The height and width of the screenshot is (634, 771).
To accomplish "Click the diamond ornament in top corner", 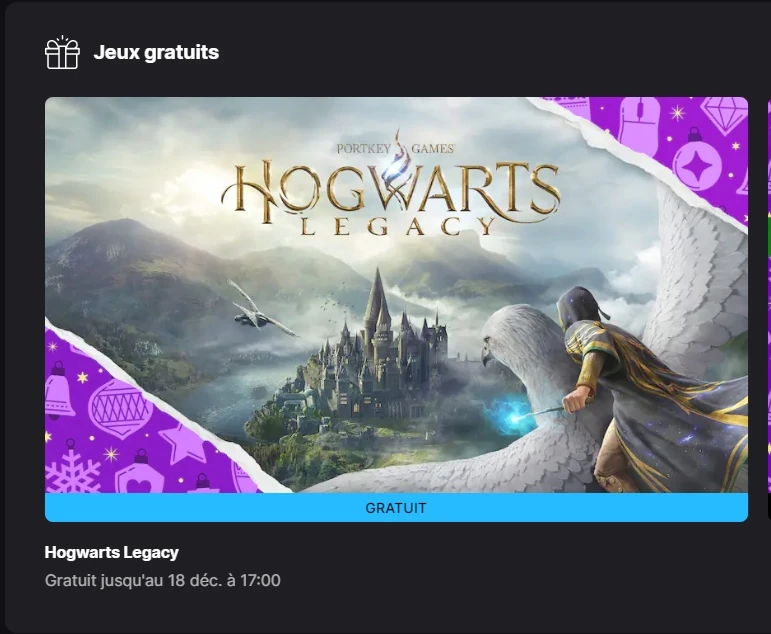I will tap(723, 115).
